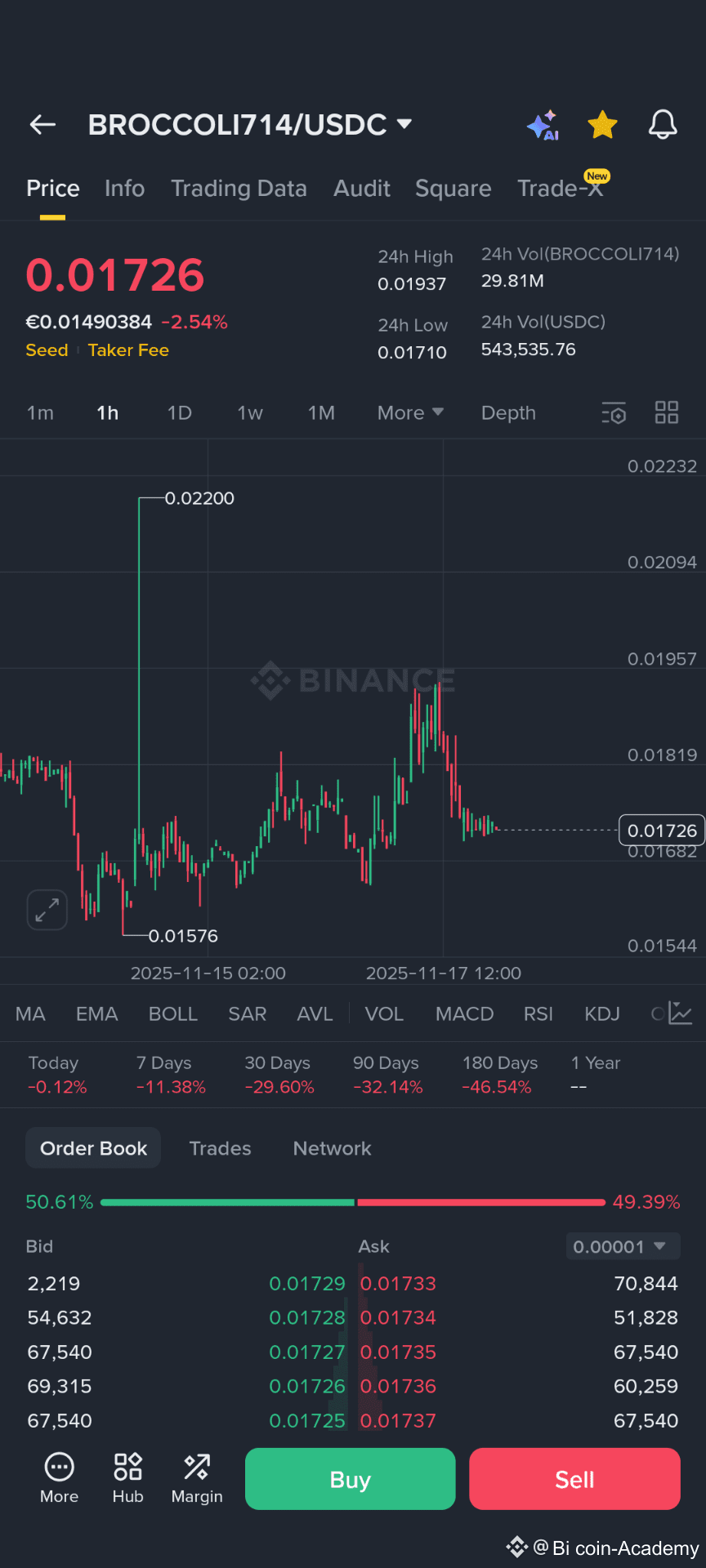Viewport: 706px width, 1568px height.
Task: Tap the Seed tag link
Action: [47, 350]
